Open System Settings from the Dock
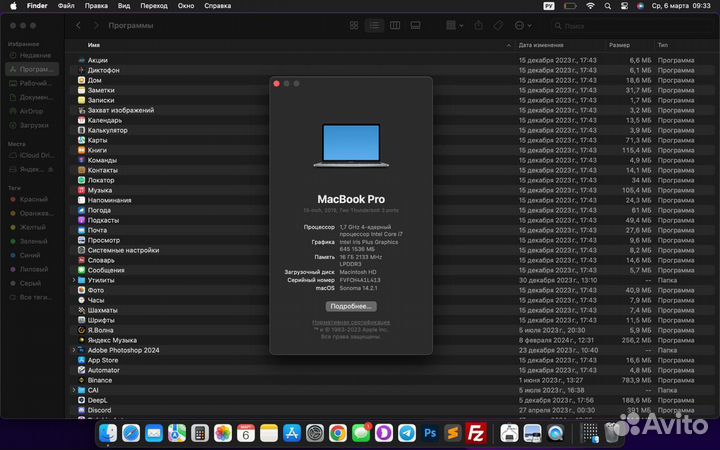The height and width of the screenshot is (450, 720). click(315, 433)
